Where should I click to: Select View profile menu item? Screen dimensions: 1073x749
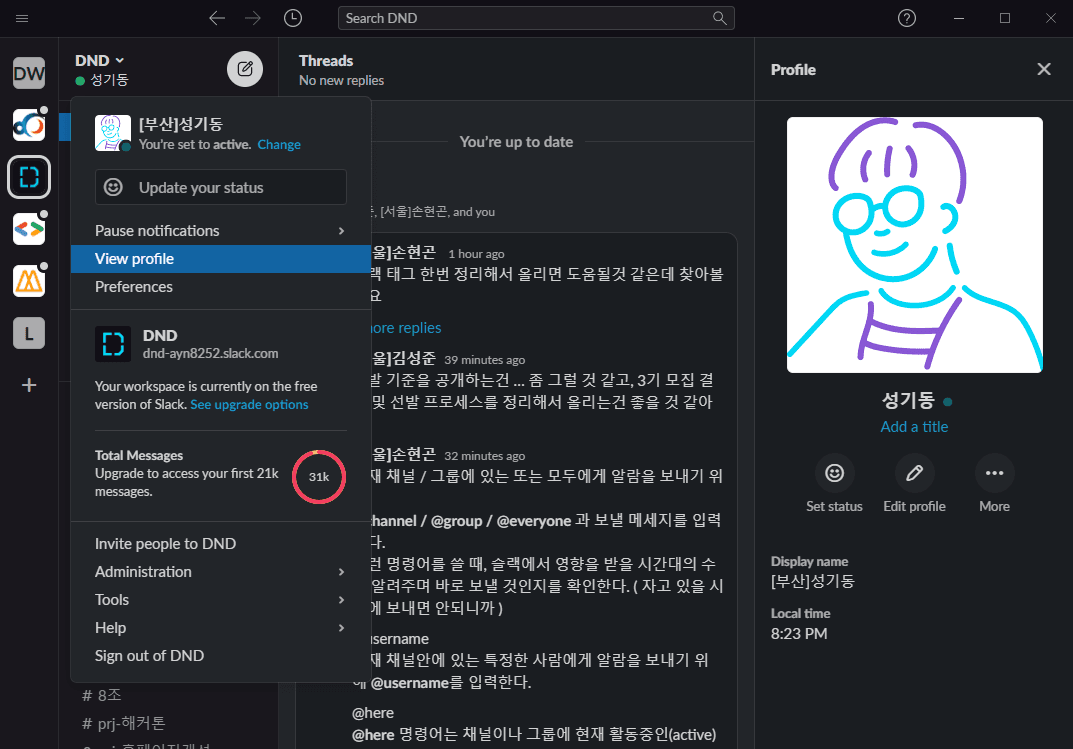point(220,259)
